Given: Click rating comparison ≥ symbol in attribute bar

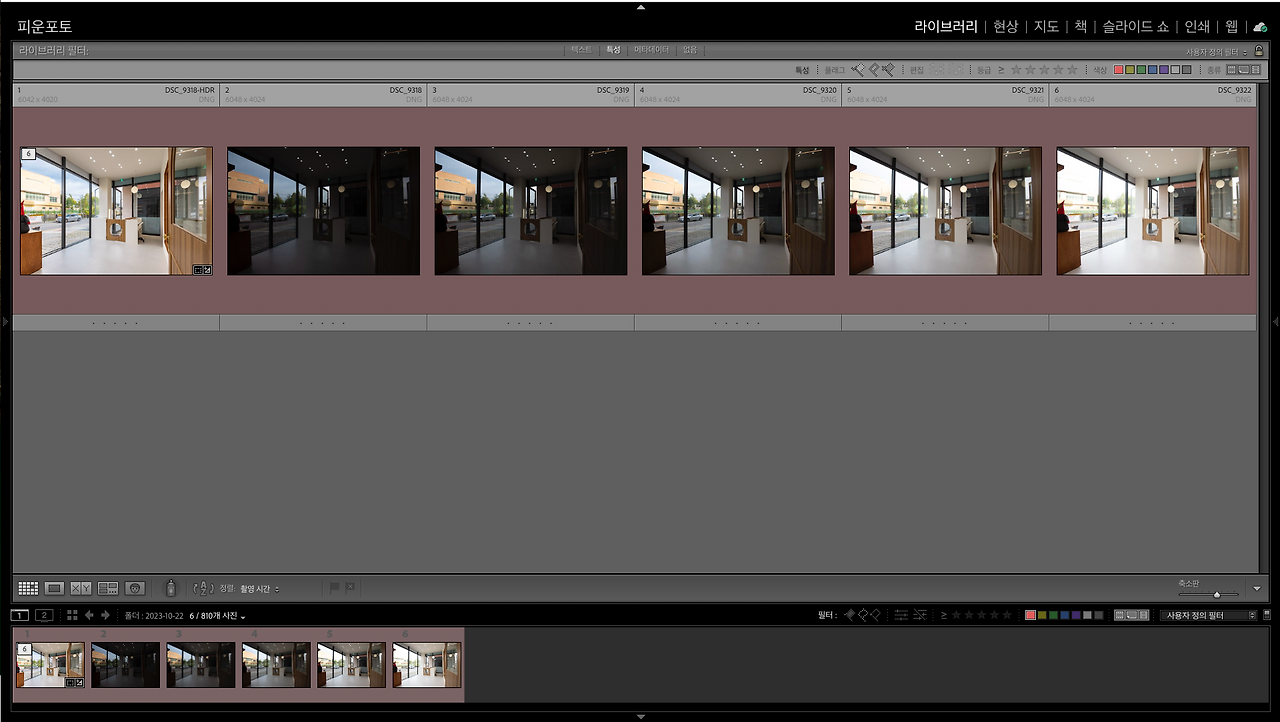Looking at the screenshot, I should click(1001, 70).
